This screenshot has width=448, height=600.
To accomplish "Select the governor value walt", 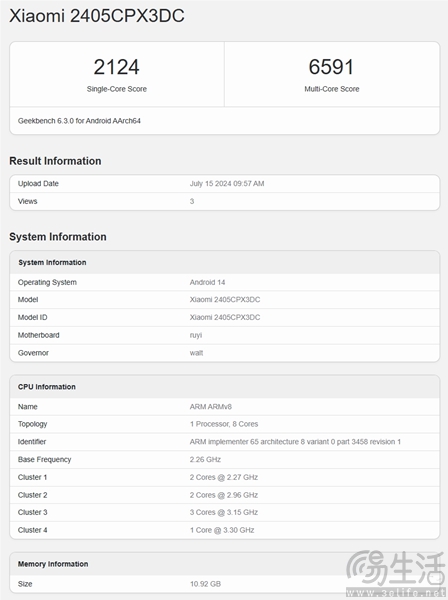I will (x=197, y=353).
